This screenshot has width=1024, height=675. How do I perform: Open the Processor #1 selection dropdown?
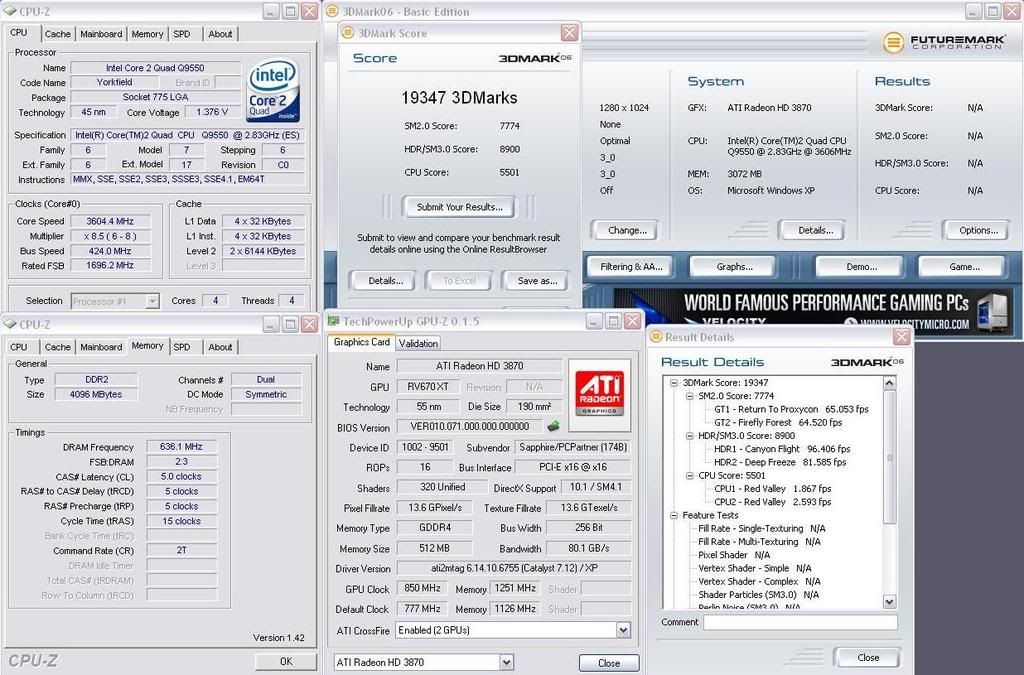pyautogui.click(x=152, y=301)
